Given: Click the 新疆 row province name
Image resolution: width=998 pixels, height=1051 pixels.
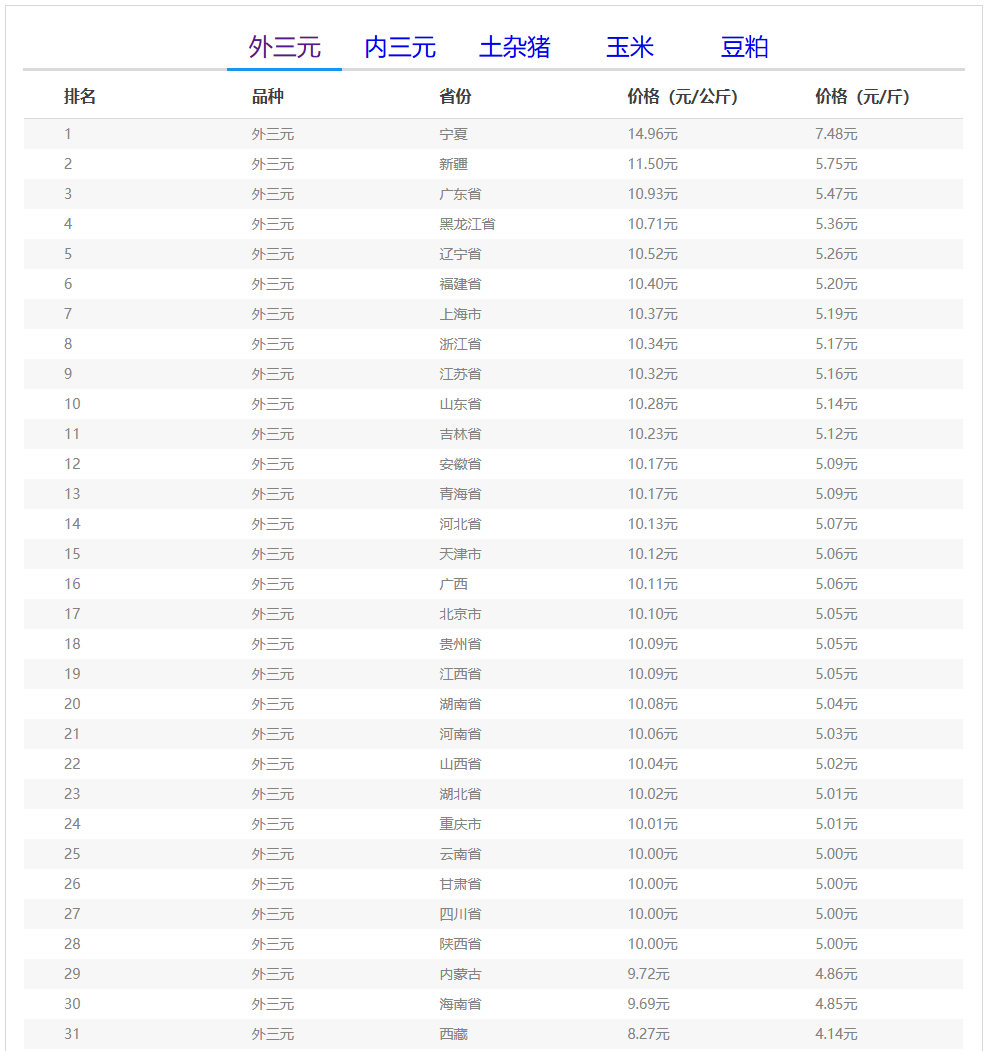Looking at the screenshot, I should (x=454, y=164).
